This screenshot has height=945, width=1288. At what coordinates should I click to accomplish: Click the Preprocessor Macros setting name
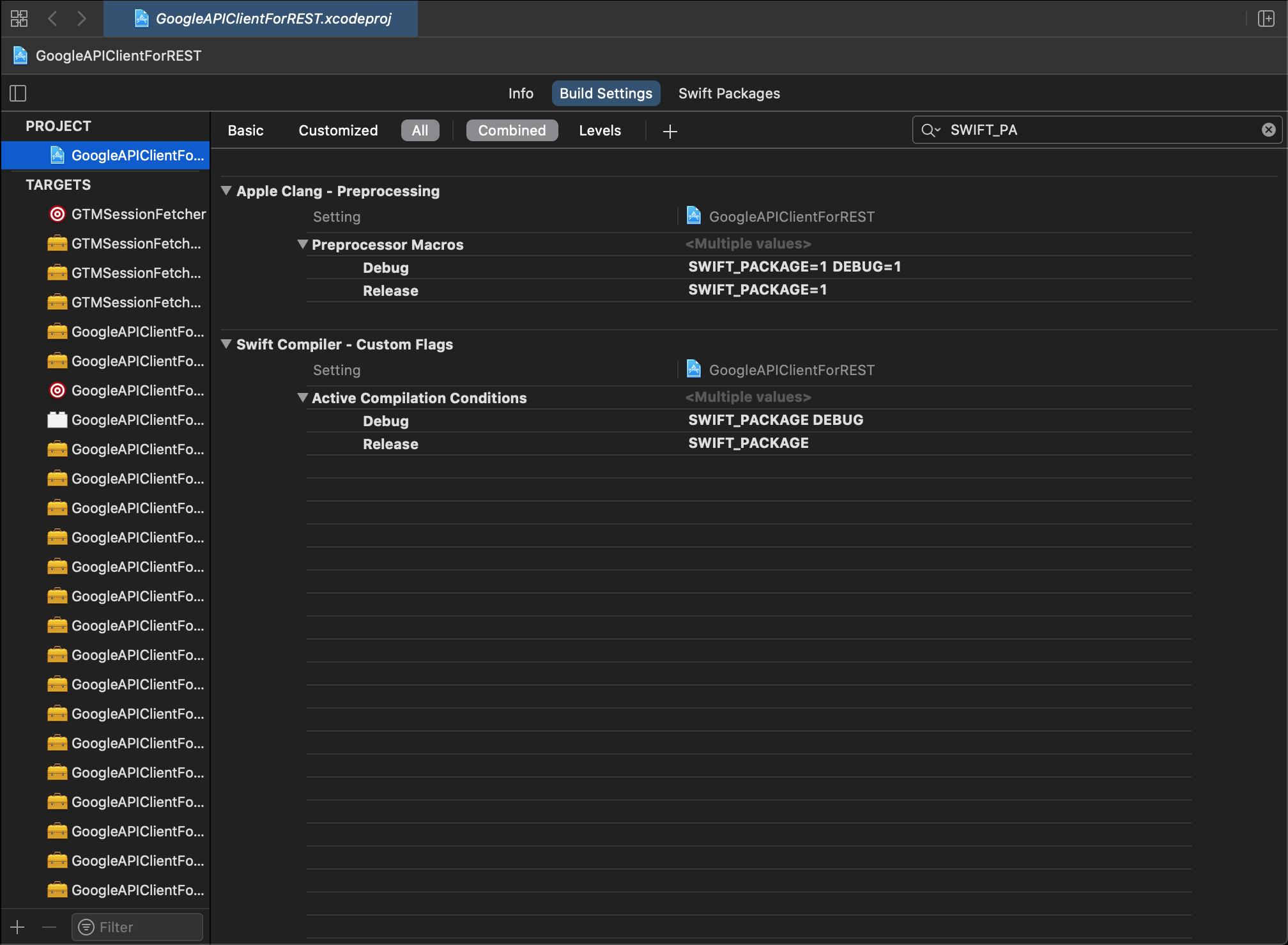387,245
